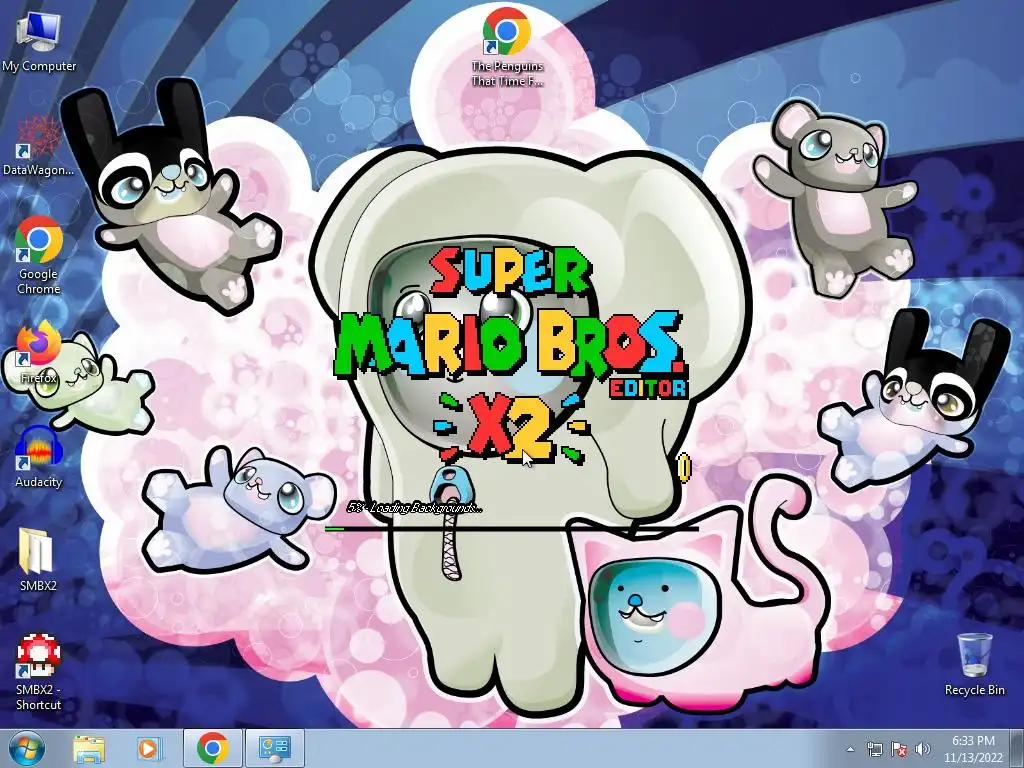Select the Google Chrome desktop shortcut
The image size is (1024, 768).
[39, 255]
